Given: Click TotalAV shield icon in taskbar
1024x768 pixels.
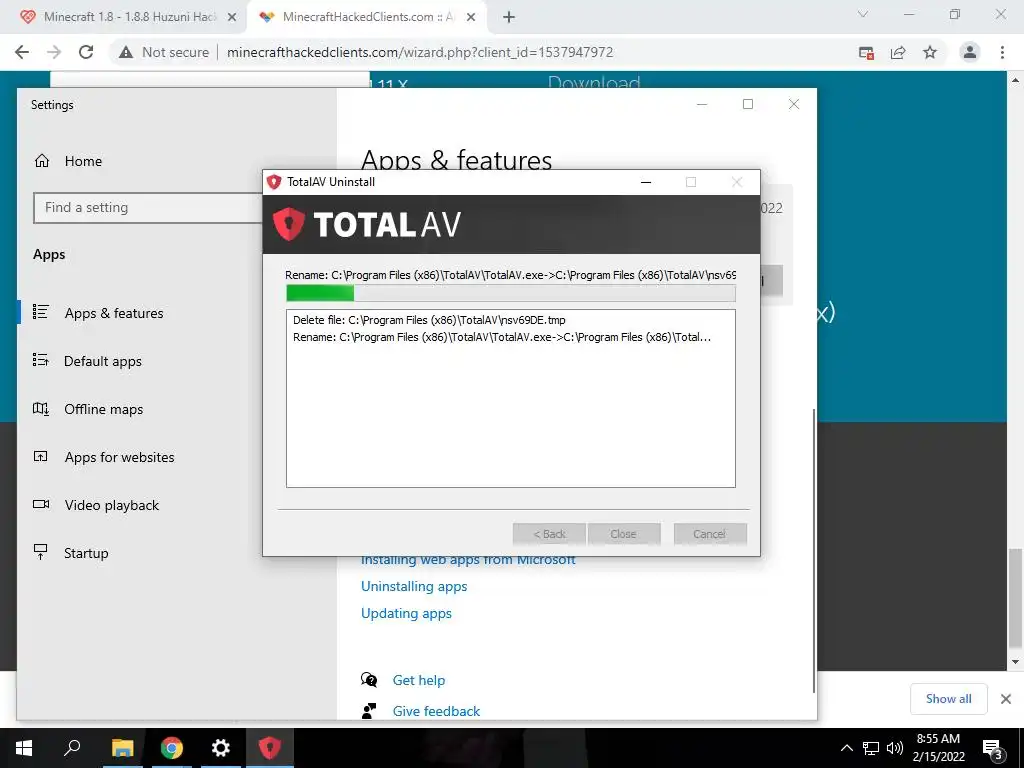Looking at the screenshot, I should pos(270,748).
